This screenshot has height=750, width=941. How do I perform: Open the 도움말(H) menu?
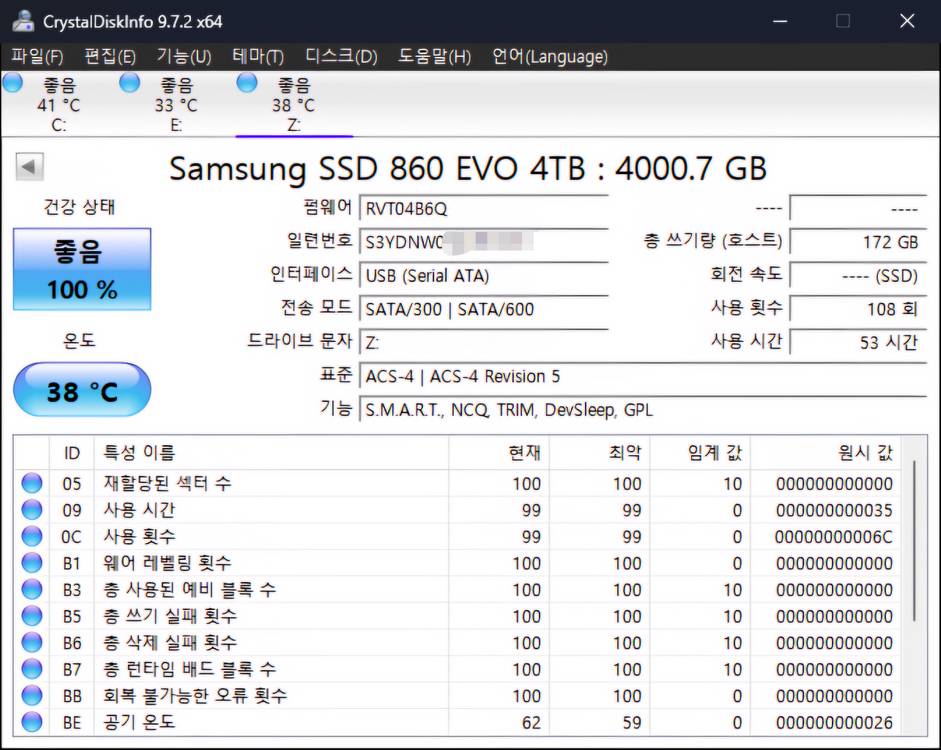[x=434, y=56]
